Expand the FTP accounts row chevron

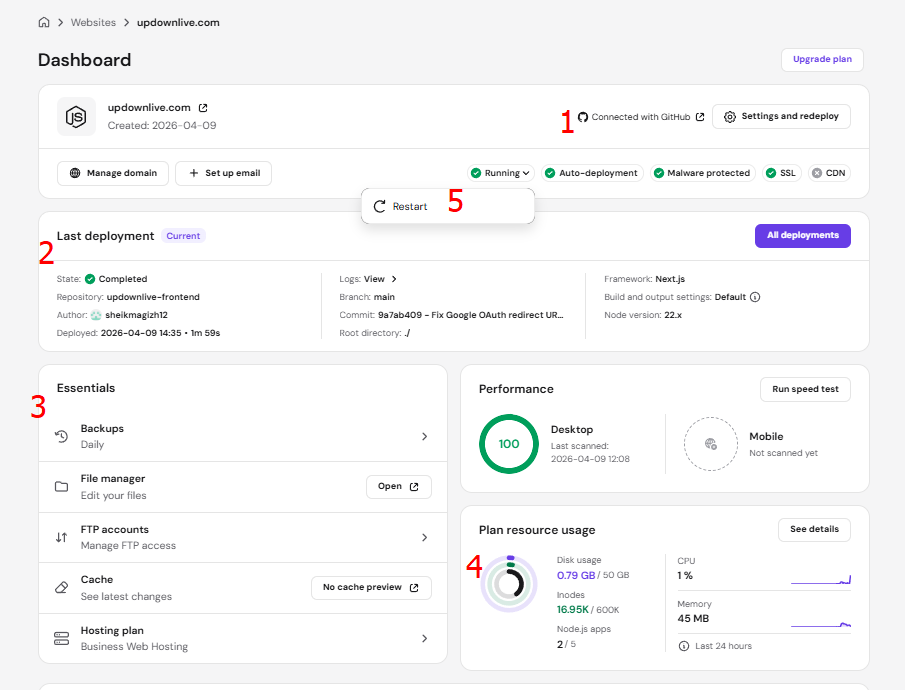(x=424, y=537)
